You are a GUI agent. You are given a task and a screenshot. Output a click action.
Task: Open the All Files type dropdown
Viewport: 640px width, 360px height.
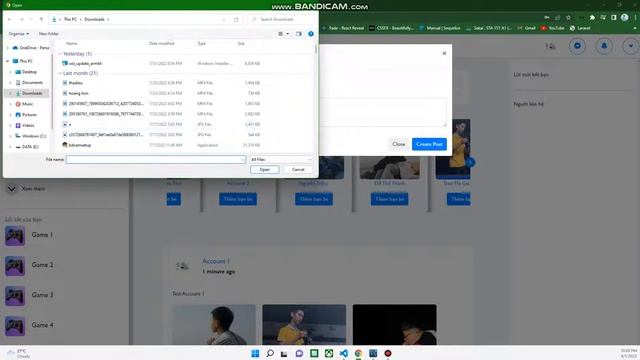(280, 159)
